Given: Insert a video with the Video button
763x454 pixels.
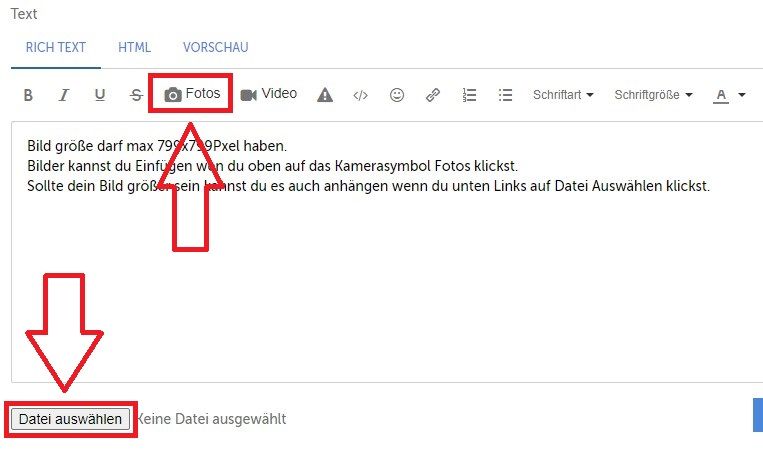Looking at the screenshot, I should [269, 94].
